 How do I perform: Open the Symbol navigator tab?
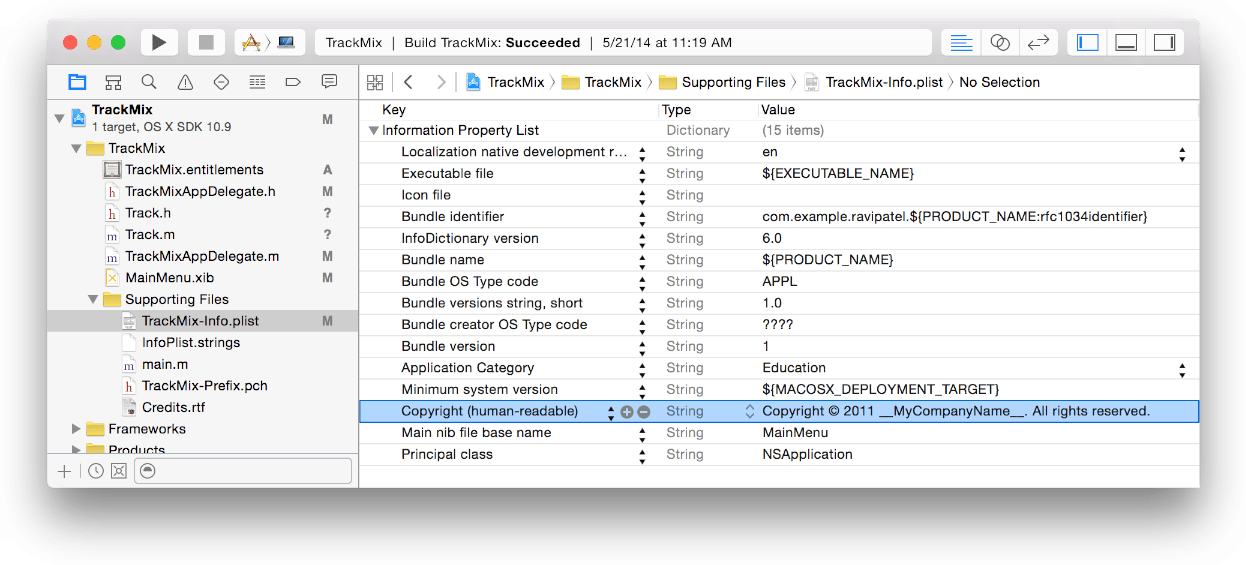point(113,82)
